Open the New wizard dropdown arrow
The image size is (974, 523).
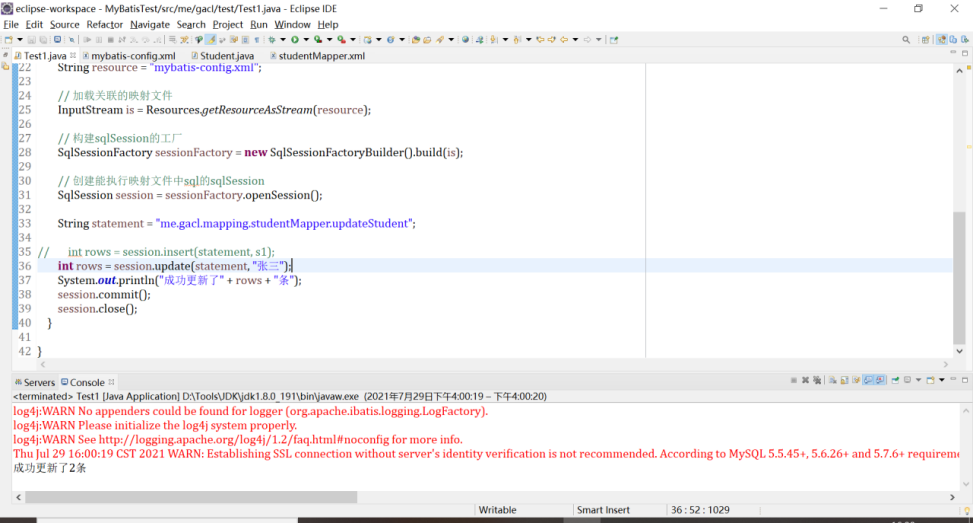pos(20,40)
